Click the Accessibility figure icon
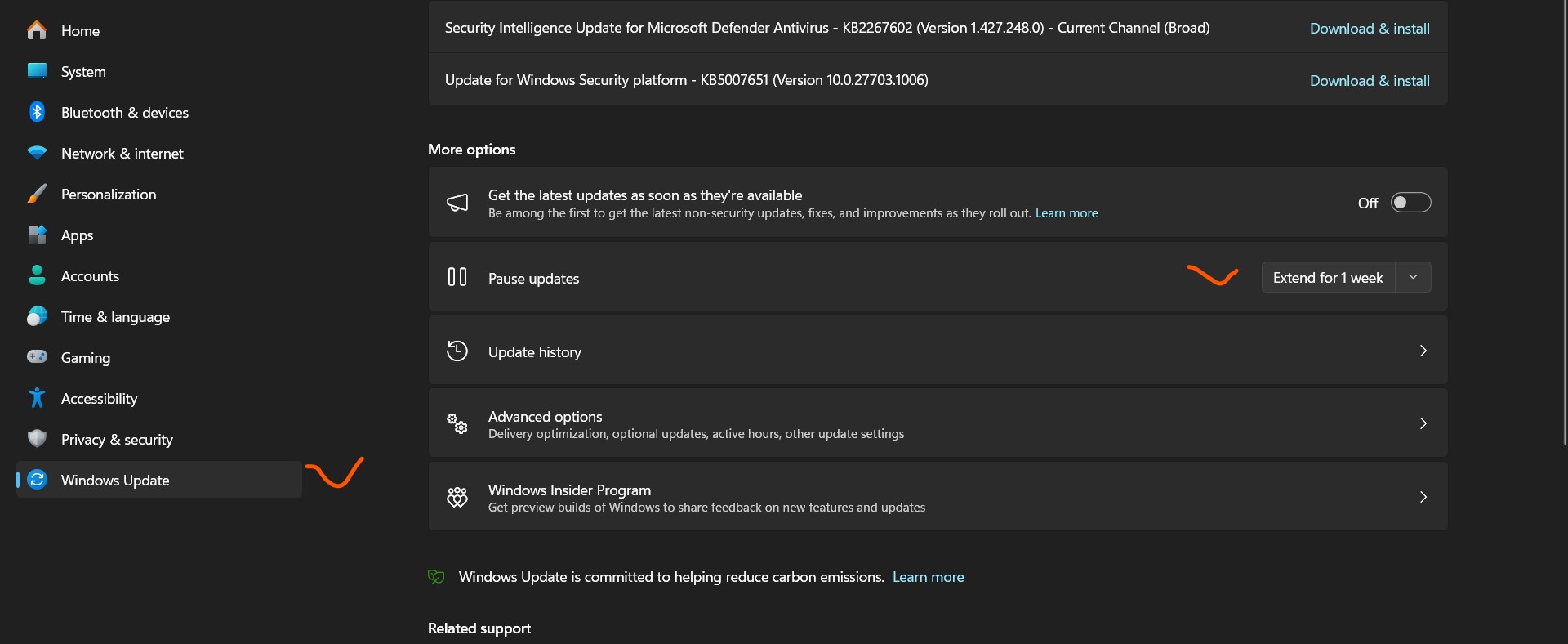Viewport: 1568px width, 644px height. point(37,398)
